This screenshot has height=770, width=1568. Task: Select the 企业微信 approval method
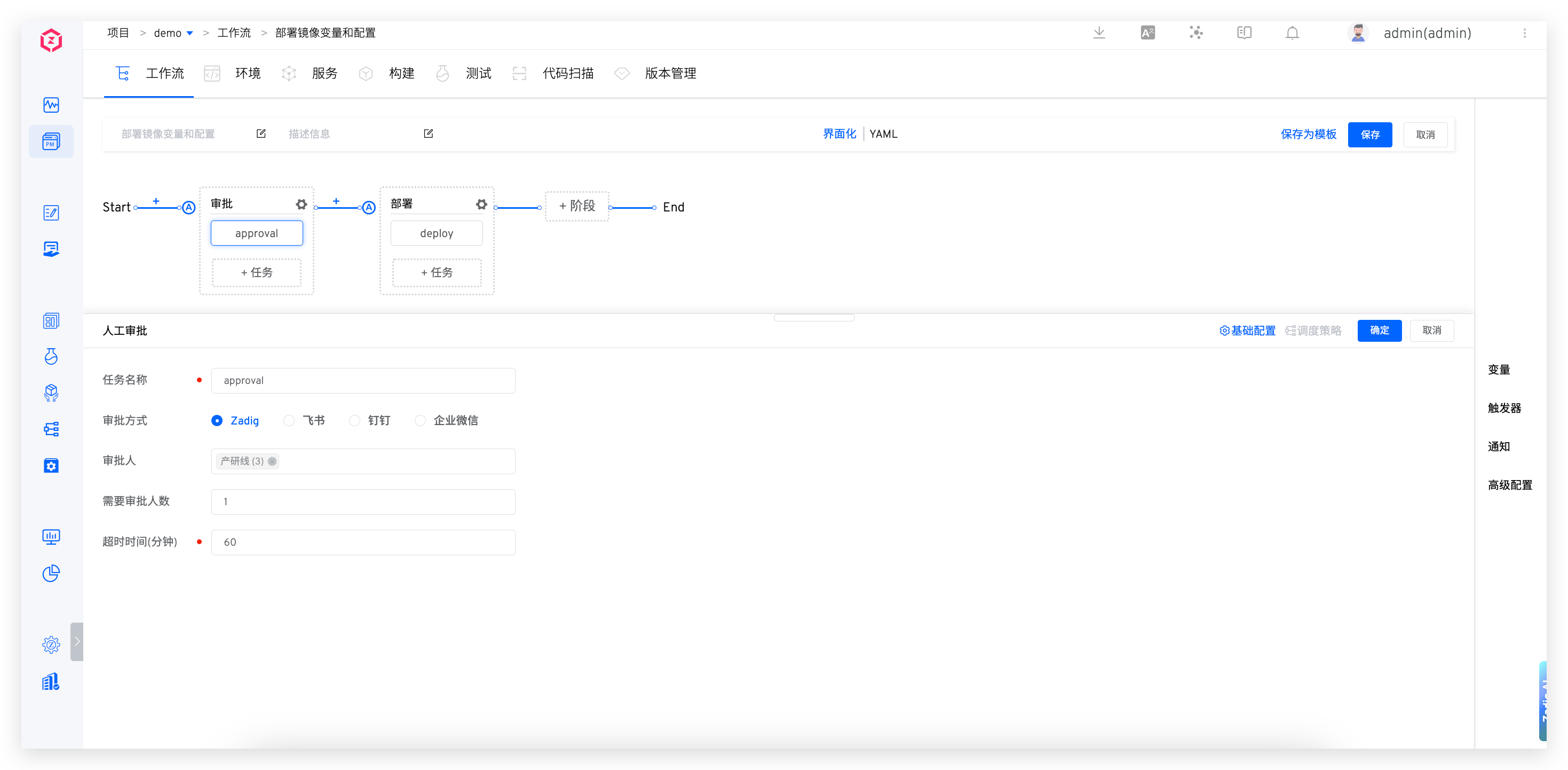coord(419,420)
